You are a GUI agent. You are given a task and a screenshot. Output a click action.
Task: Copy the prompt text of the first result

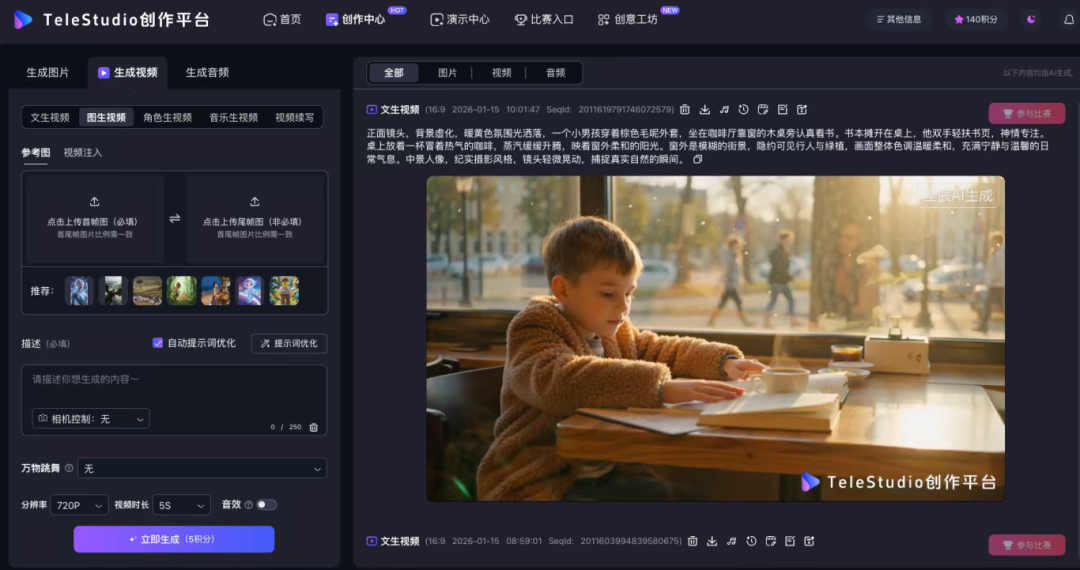(698, 159)
